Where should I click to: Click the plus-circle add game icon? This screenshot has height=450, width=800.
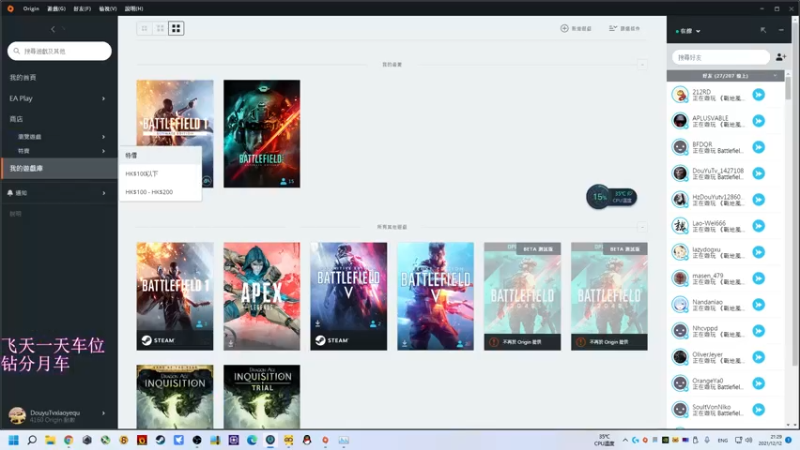(x=564, y=29)
